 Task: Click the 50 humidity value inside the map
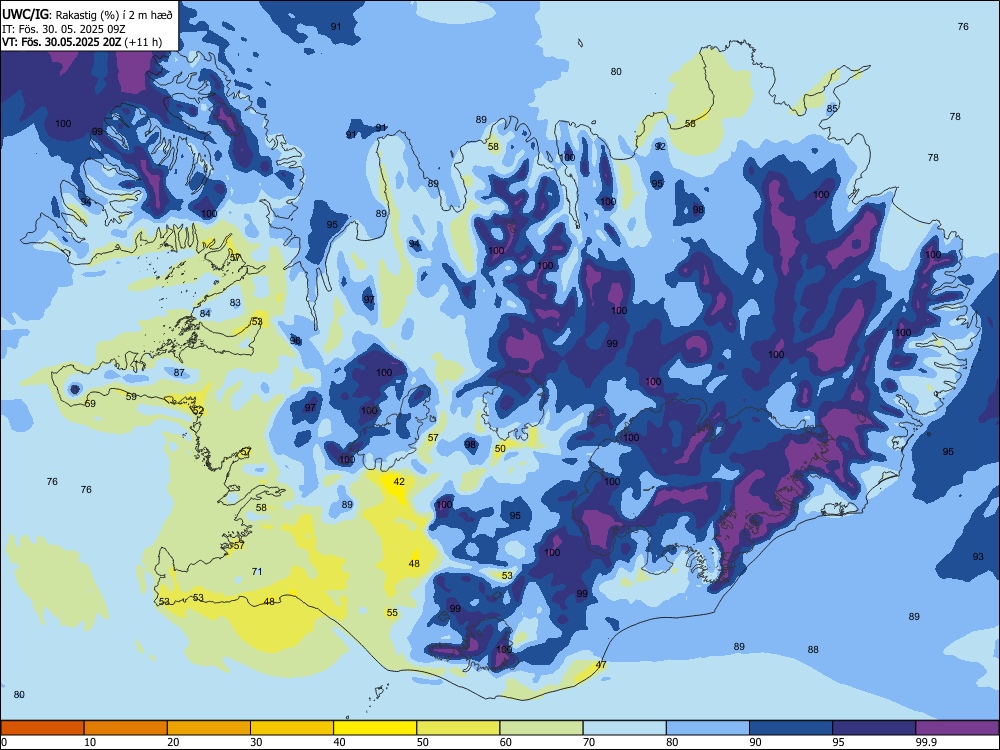500,448
